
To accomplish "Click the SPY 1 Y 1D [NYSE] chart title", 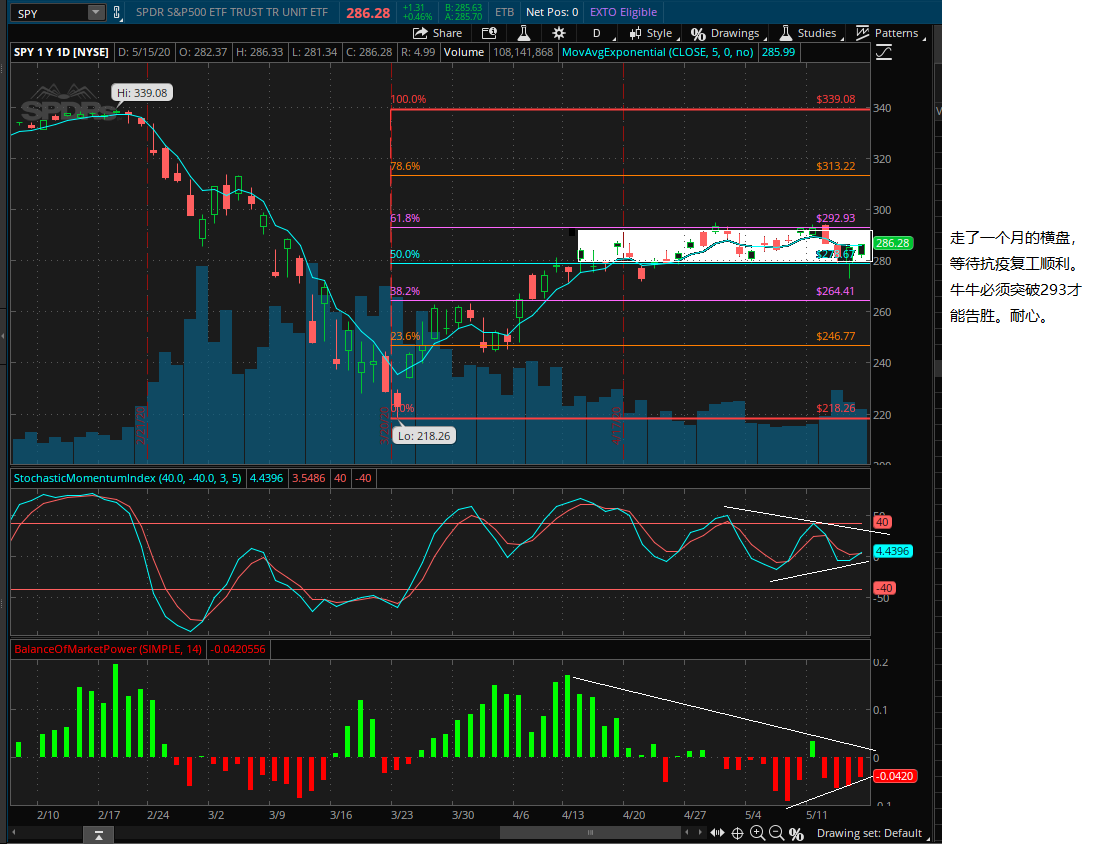I will click(61, 52).
